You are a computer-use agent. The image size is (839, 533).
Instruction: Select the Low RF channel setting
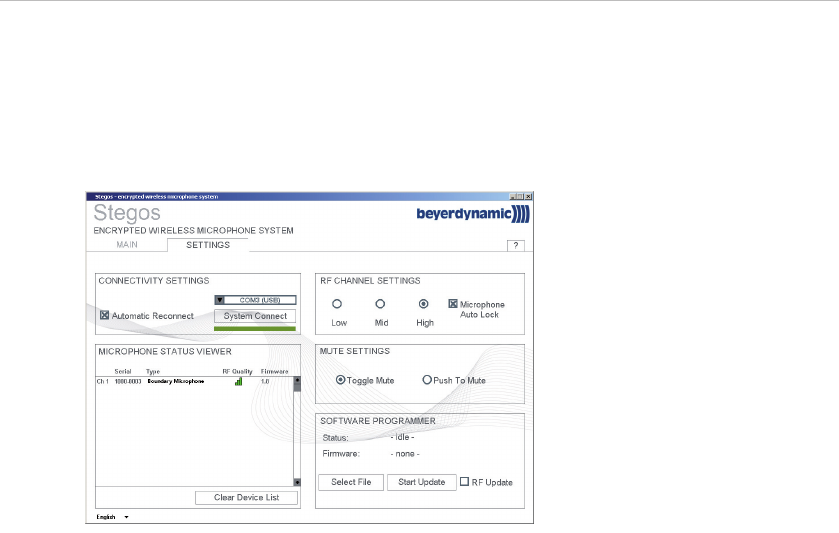coord(337,304)
